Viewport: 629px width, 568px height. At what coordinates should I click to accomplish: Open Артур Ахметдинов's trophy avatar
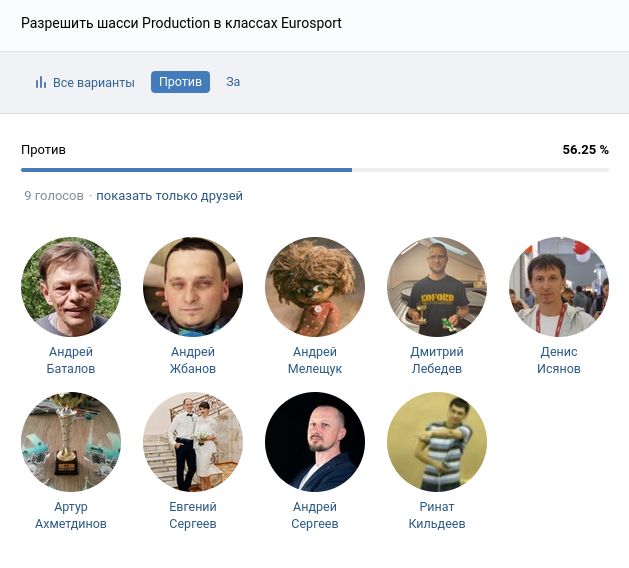pyautogui.click(x=71, y=442)
